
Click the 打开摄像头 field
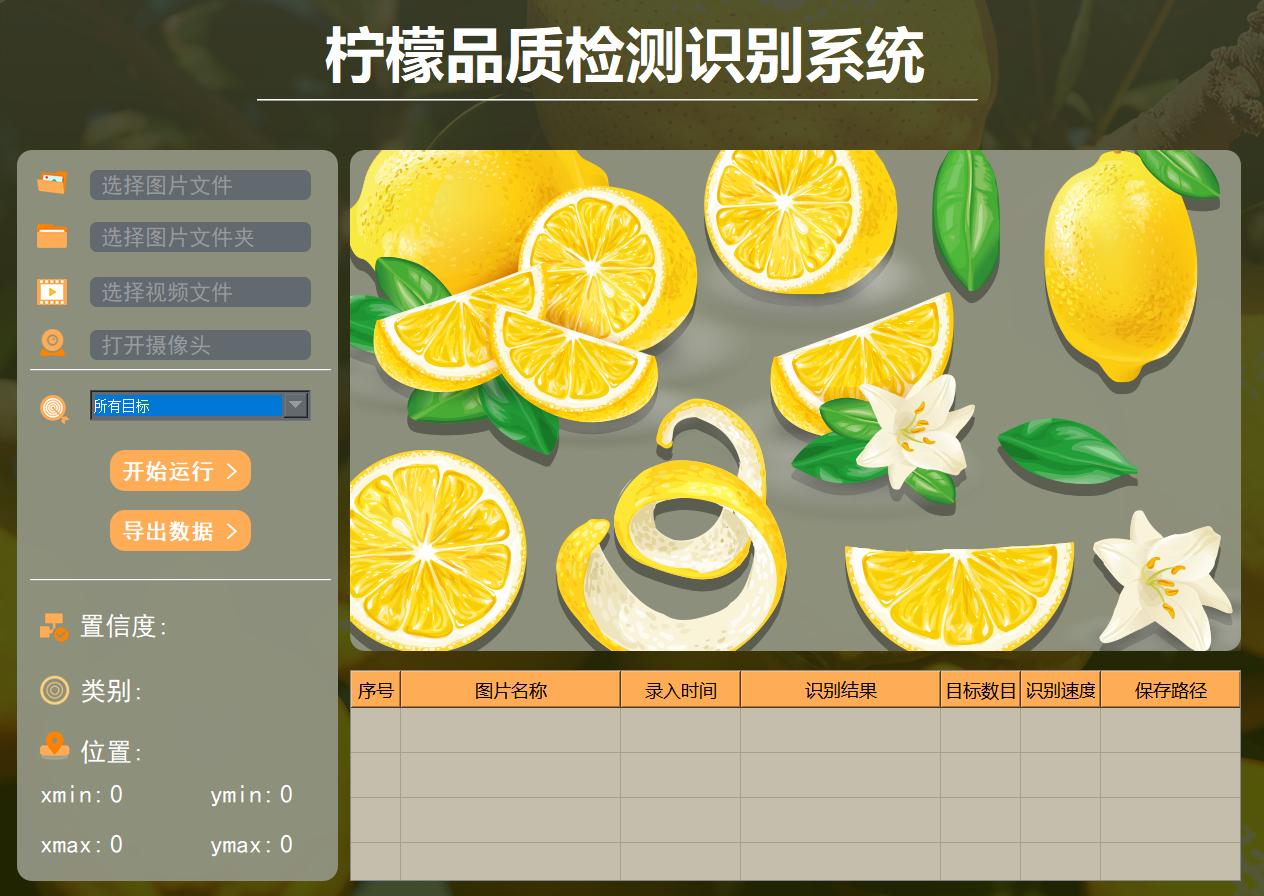pos(200,345)
